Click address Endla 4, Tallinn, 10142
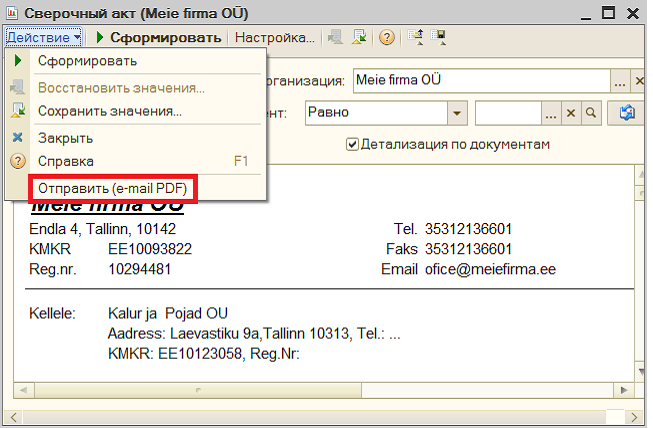 click(102, 229)
